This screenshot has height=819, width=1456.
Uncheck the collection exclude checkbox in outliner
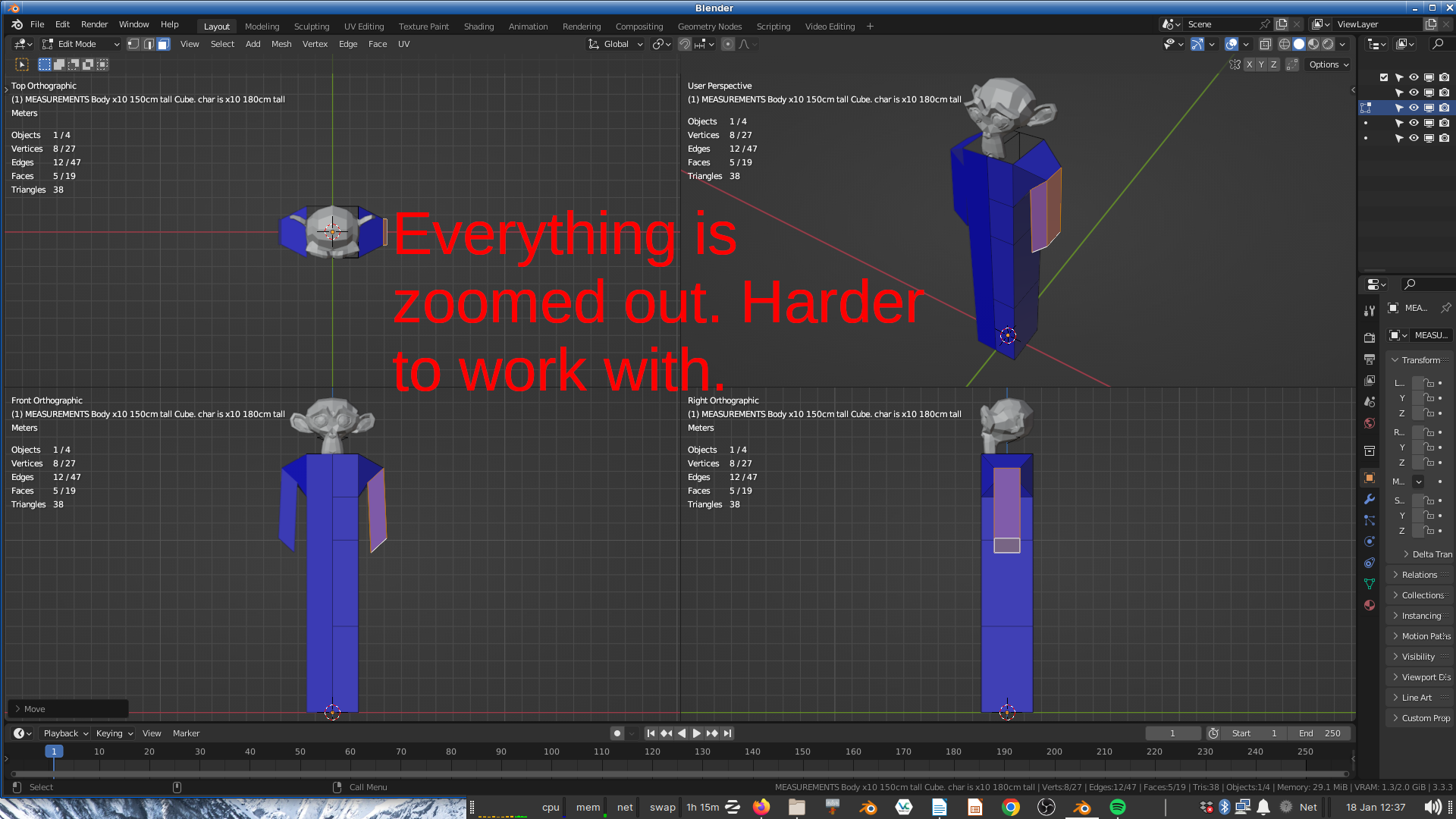(1384, 77)
